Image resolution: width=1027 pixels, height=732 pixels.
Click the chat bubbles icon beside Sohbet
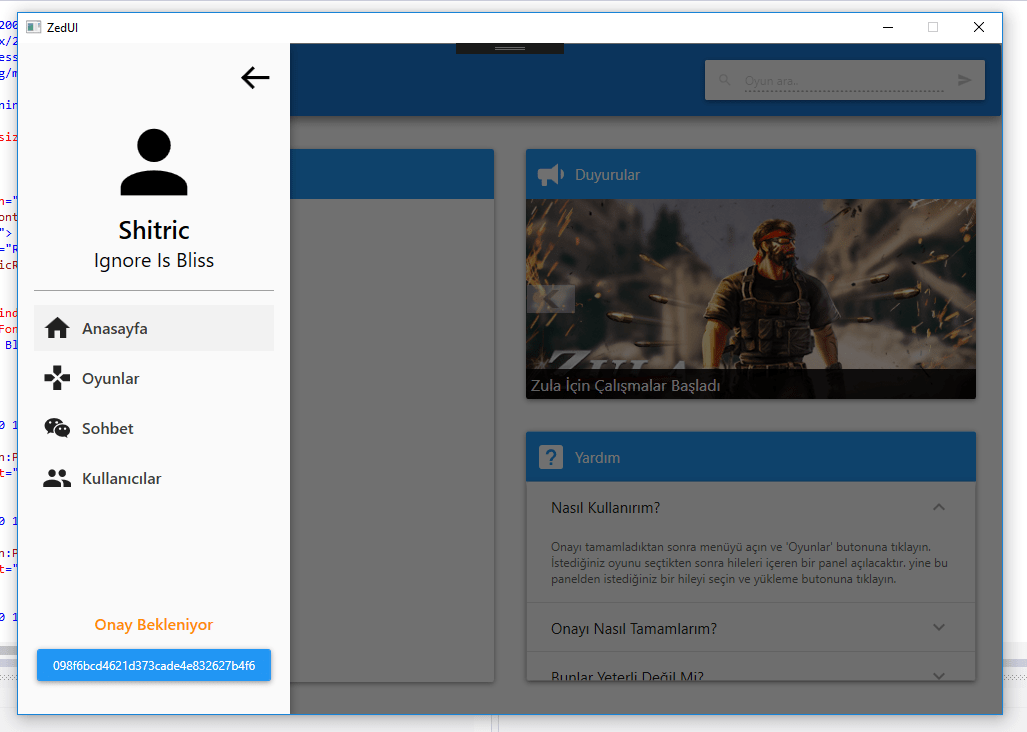pos(57,428)
